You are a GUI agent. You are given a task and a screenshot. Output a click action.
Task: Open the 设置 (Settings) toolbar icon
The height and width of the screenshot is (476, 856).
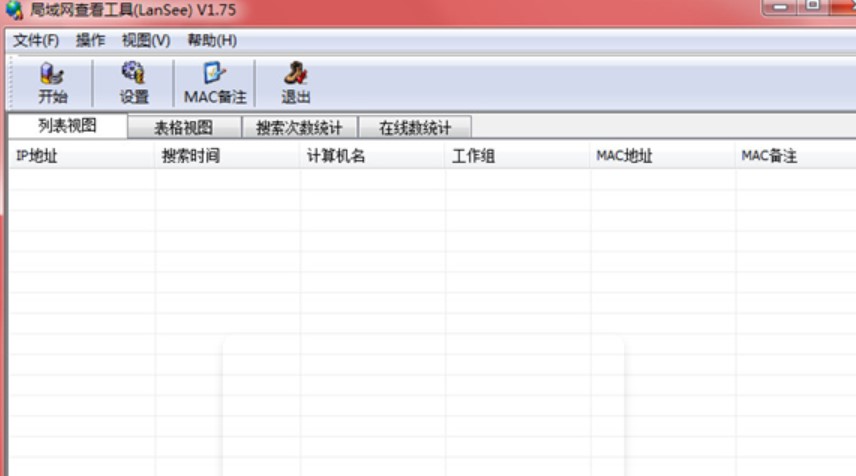[134, 83]
